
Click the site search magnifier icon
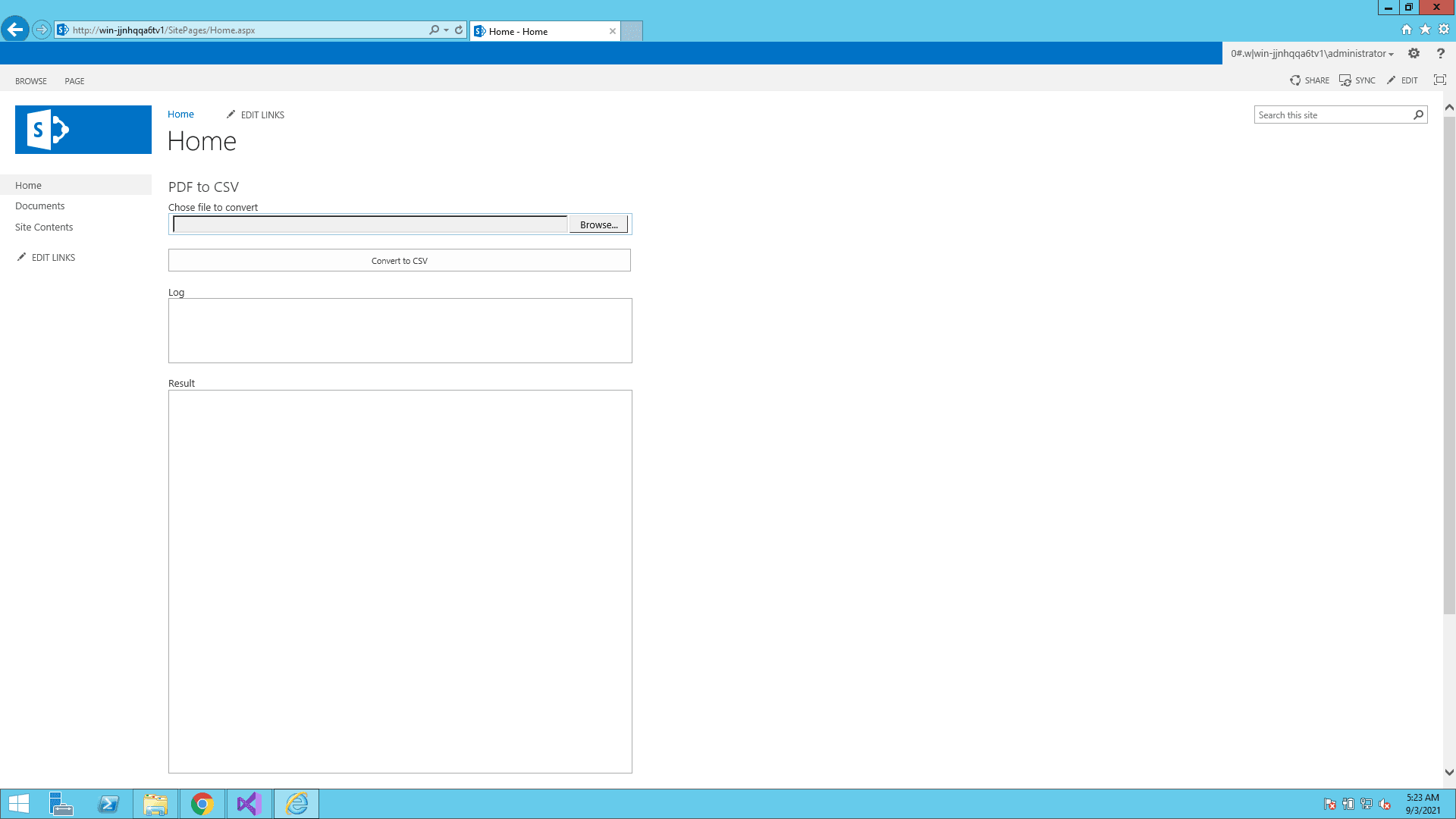[x=1418, y=115]
